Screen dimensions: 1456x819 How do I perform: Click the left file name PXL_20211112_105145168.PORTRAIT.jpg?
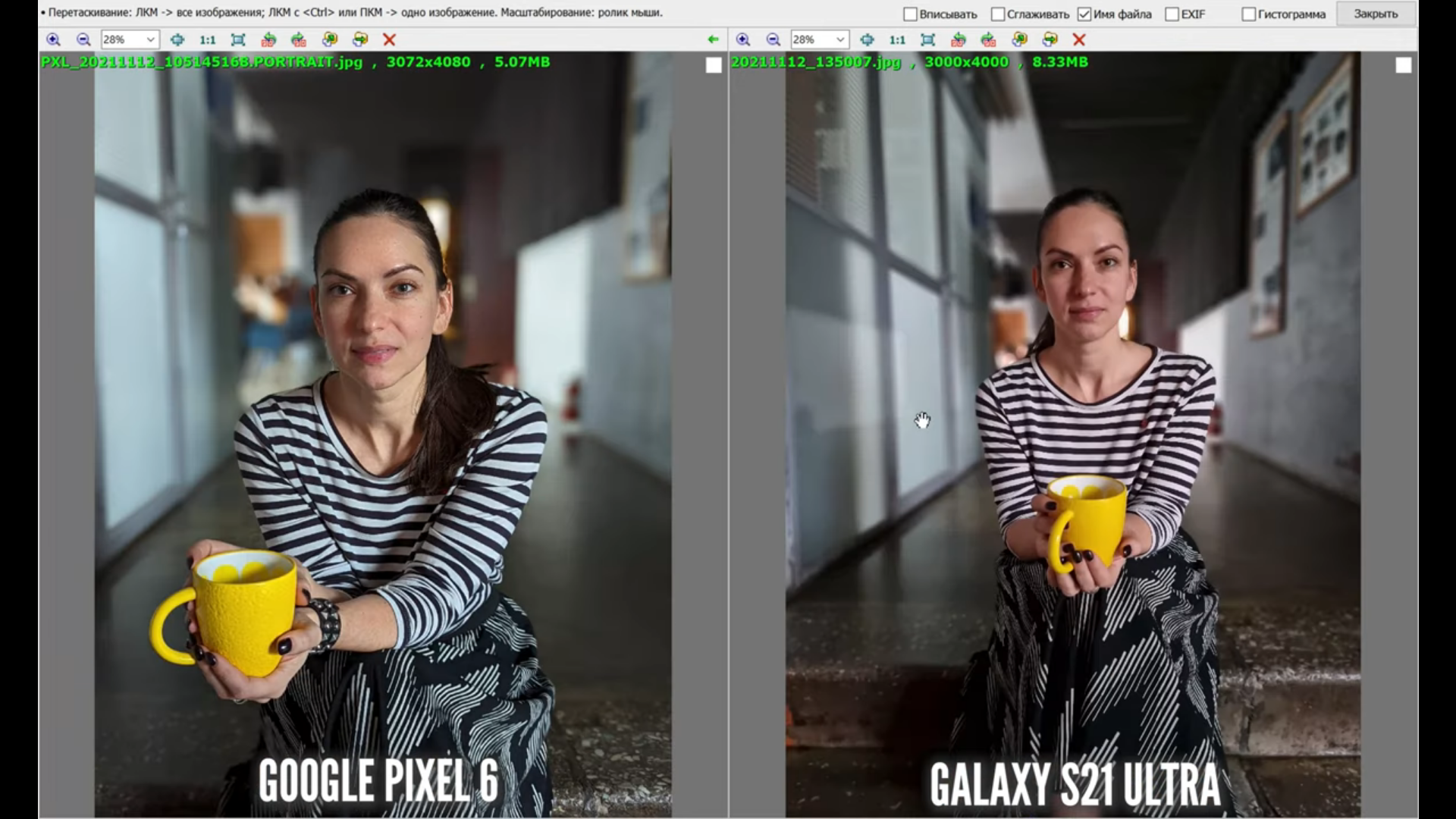(202, 62)
